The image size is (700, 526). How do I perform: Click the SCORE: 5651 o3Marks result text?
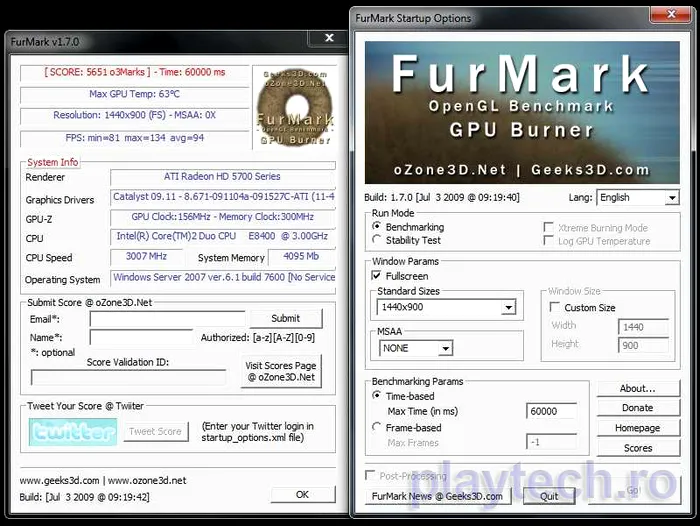click(135, 72)
